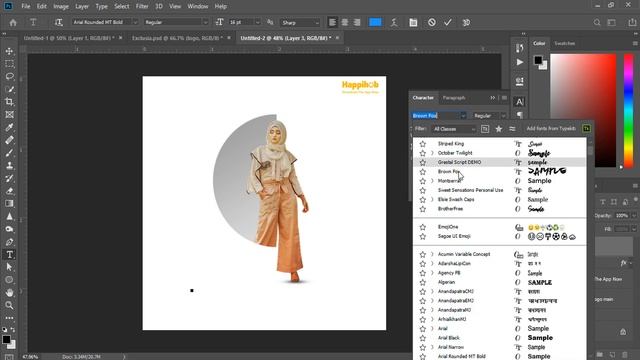Image resolution: width=640 pixels, height=360 pixels.
Task: Select the Eraser tool
Action: (9, 191)
